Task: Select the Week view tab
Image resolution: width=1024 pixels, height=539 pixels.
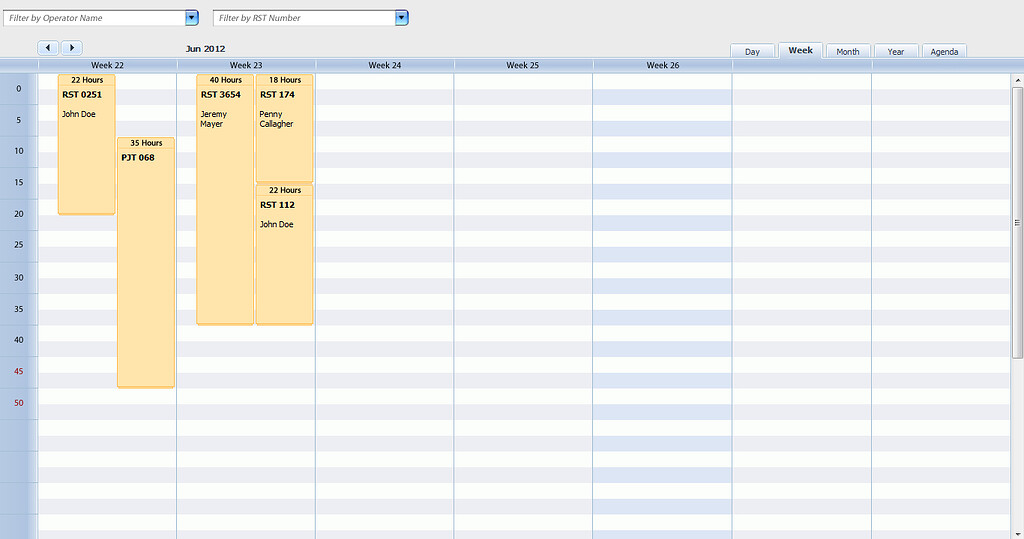Action: [x=800, y=50]
